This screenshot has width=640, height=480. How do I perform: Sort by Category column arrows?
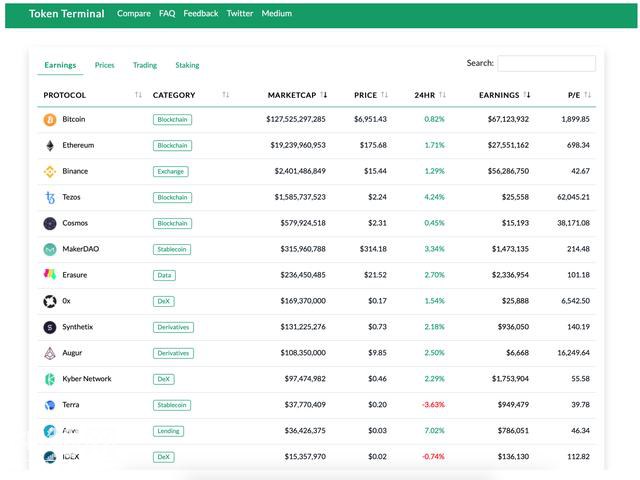pos(225,95)
